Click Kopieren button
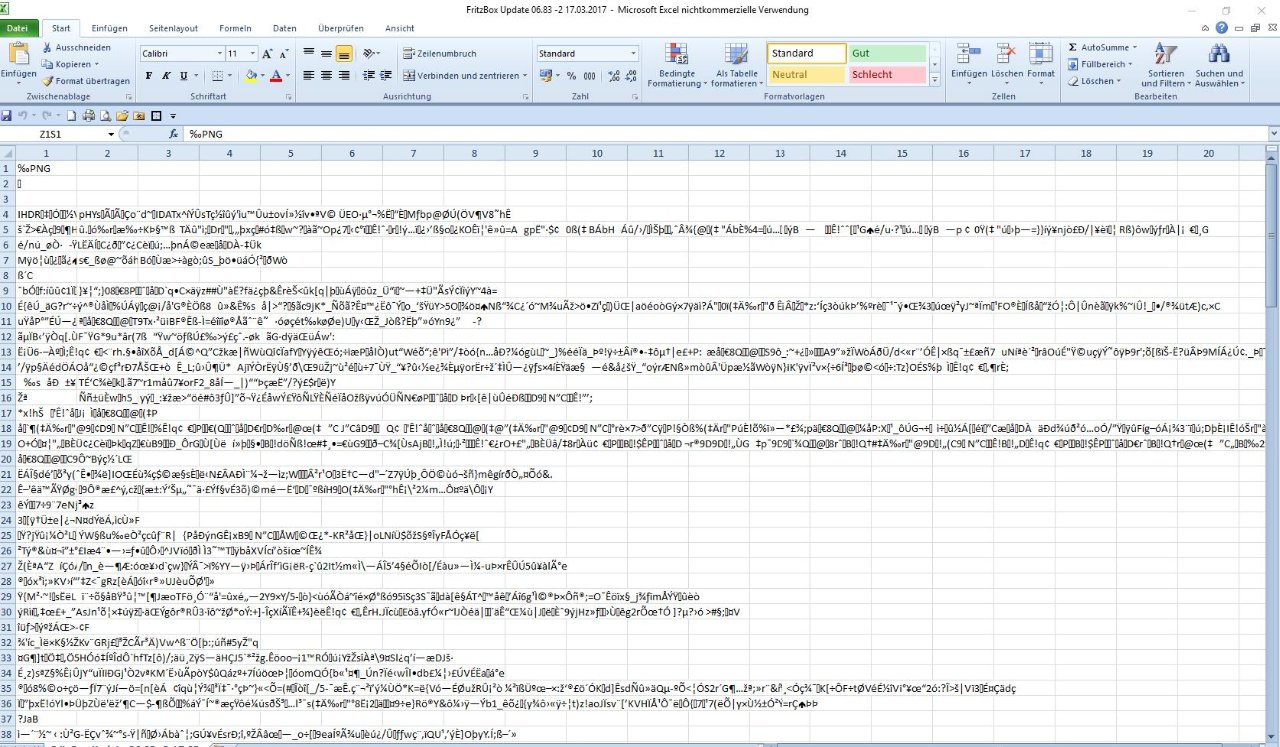 pos(70,64)
